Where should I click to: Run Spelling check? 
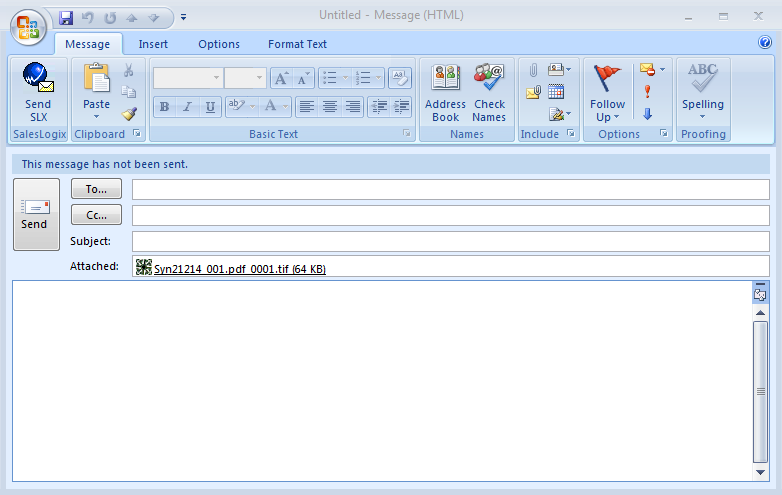pos(703,92)
